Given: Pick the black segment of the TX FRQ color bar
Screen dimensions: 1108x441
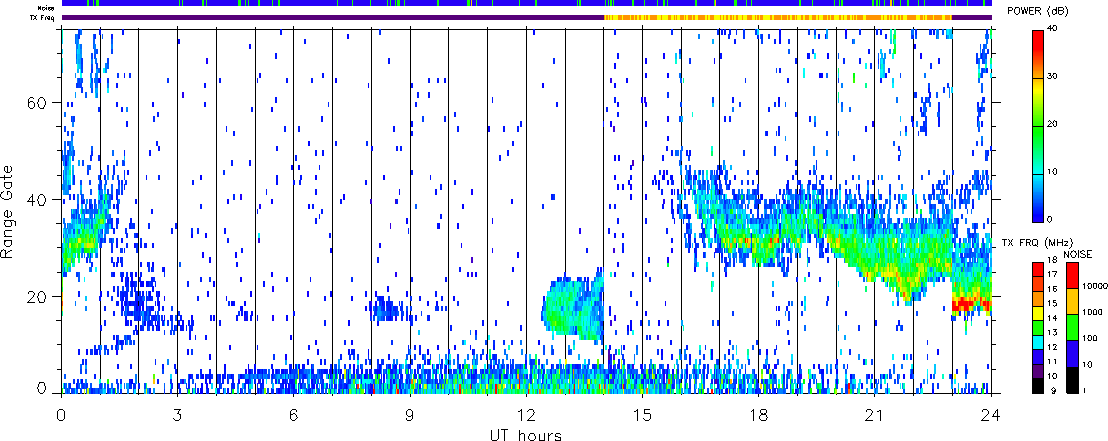Looking at the screenshot, I should pos(1038,386).
